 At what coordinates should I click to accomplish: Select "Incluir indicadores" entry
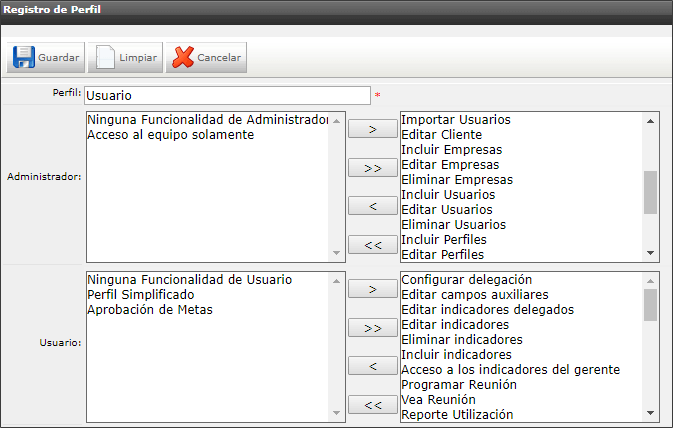(x=456, y=355)
